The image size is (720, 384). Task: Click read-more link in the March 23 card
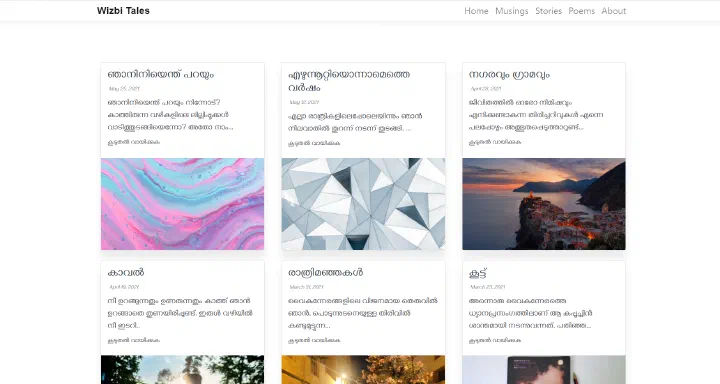click(x=495, y=341)
